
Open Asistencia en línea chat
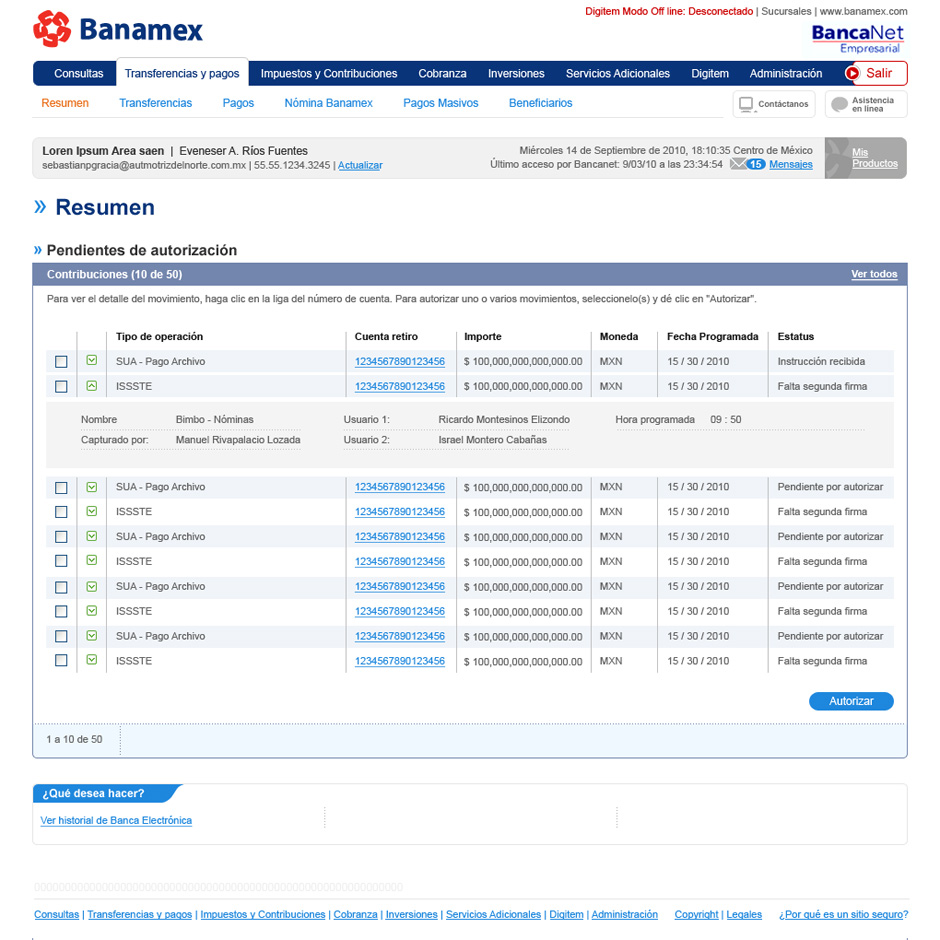click(x=866, y=104)
